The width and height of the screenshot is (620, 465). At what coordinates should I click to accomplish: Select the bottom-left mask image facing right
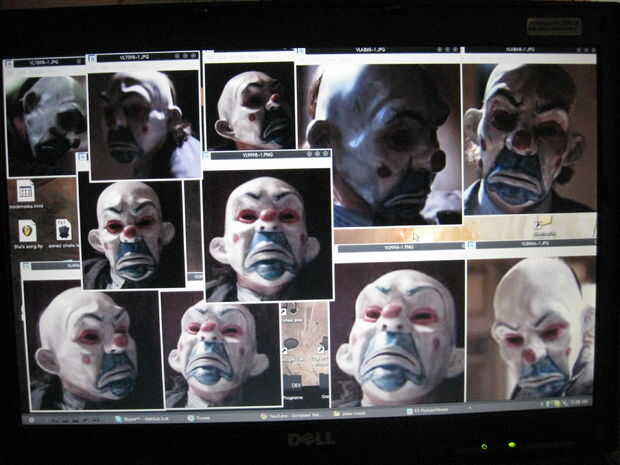point(92,345)
